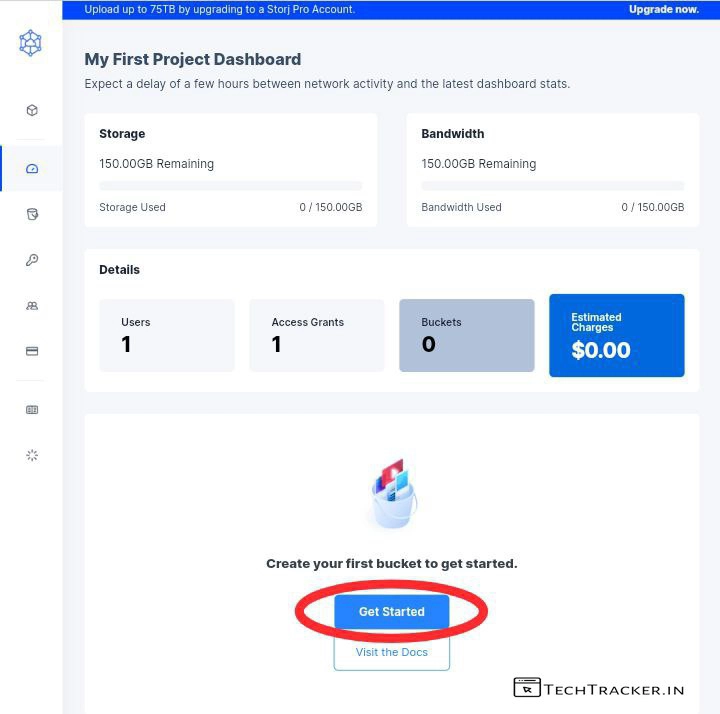Click the Storage usage progress bar
The width and height of the screenshot is (720, 714).
230,186
